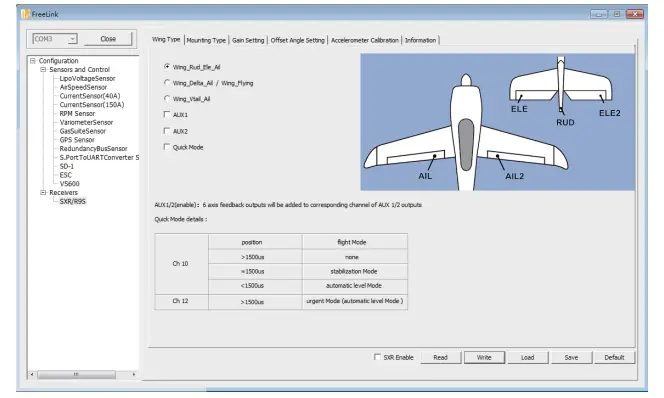
Task: Open the Mounting Type tab
Action: [x=206, y=40]
